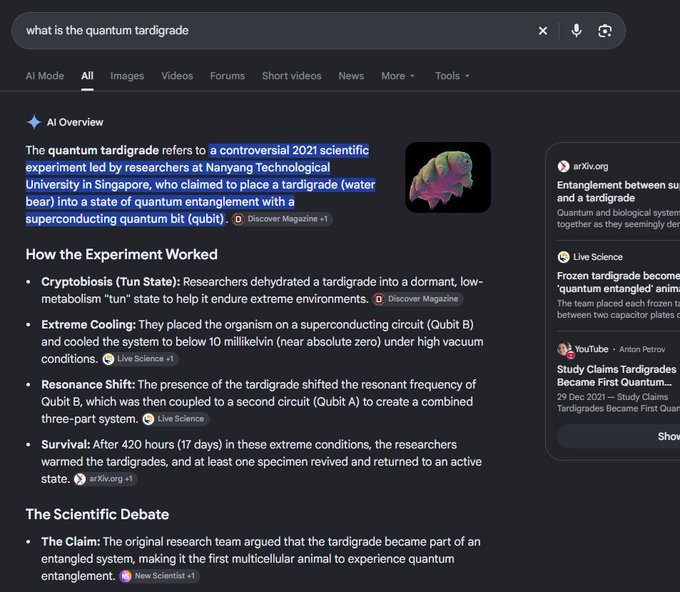This screenshot has width=680, height=592.
Task: Click the arXiv.org favicon in sidebar
Action: tap(563, 166)
